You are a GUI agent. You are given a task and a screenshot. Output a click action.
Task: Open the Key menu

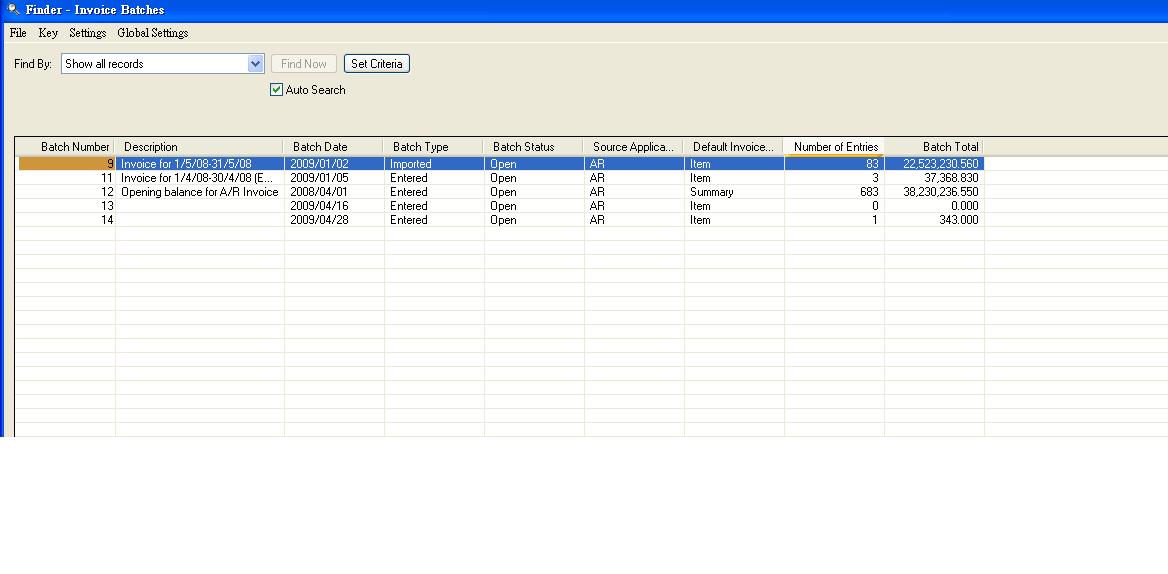(48, 33)
